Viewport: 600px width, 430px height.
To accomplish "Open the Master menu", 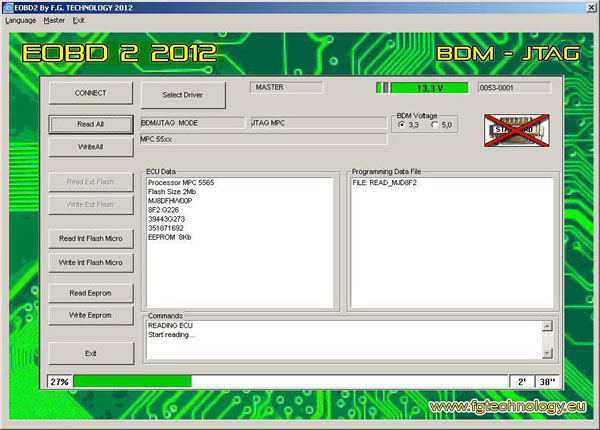I will click(54, 20).
